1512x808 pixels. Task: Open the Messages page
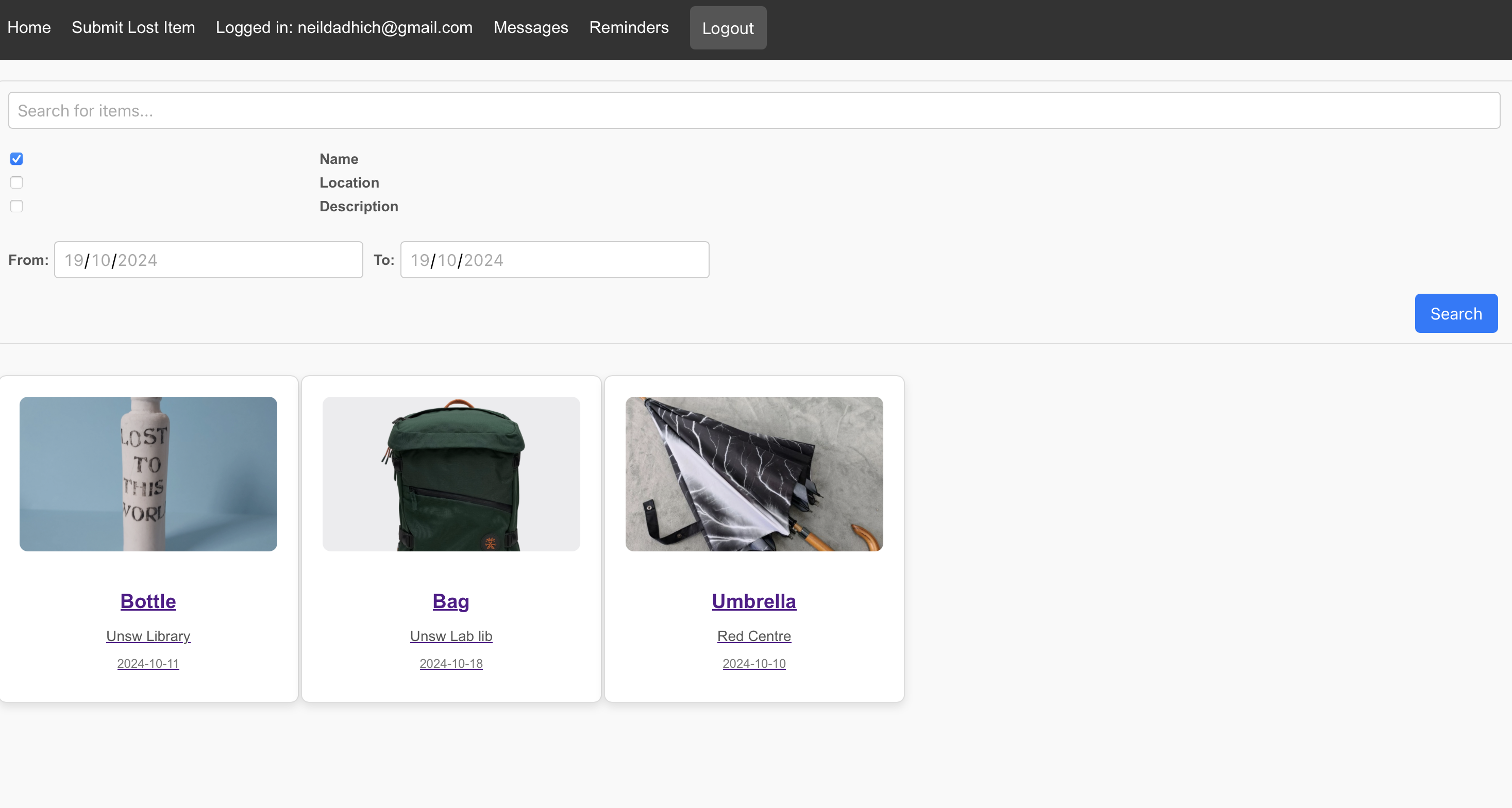click(x=531, y=28)
